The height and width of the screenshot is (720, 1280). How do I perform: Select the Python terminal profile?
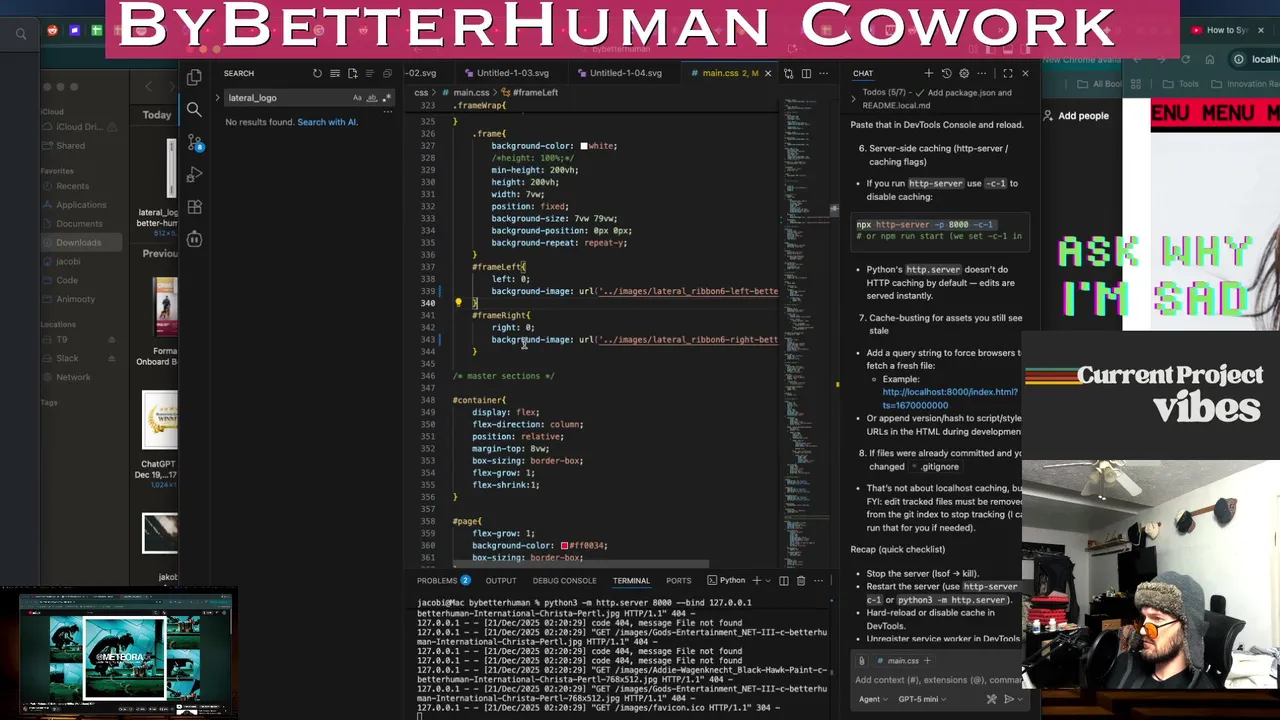click(727, 581)
